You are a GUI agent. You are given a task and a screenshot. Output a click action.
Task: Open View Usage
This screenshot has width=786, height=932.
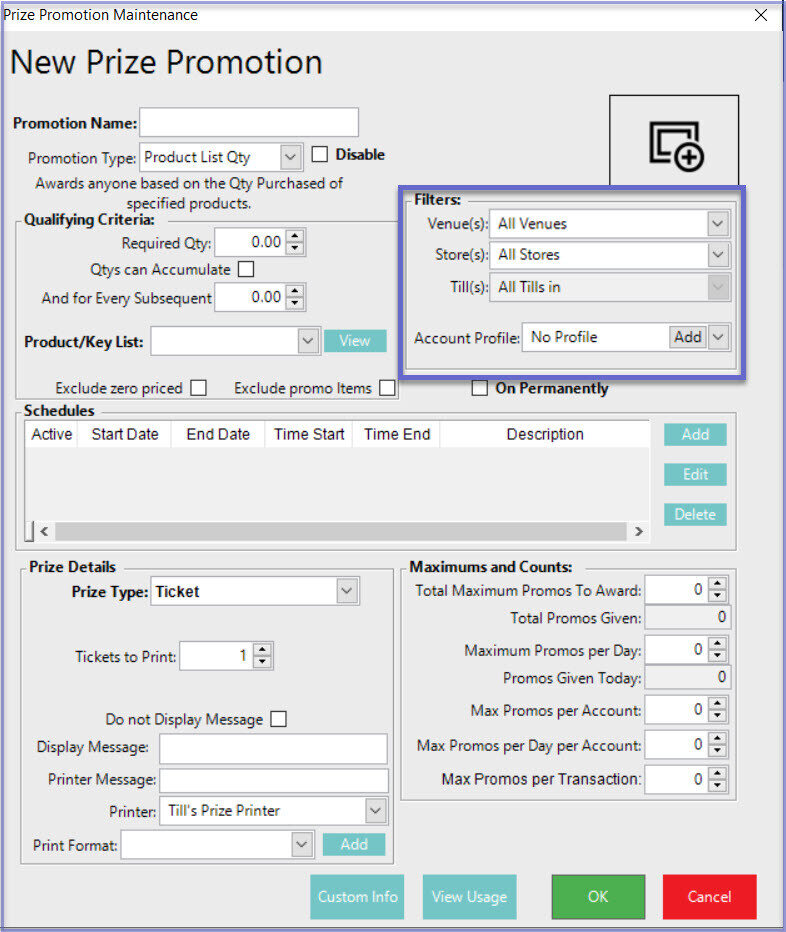[469, 896]
